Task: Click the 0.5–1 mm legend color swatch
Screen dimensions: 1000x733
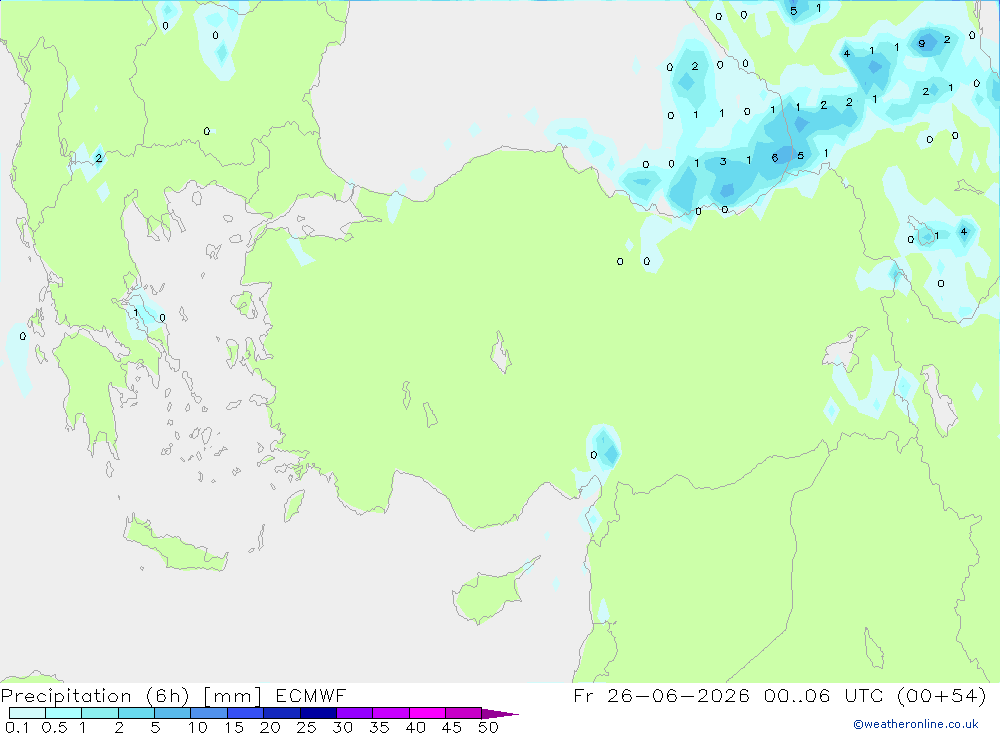Action: [x=64, y=713]
